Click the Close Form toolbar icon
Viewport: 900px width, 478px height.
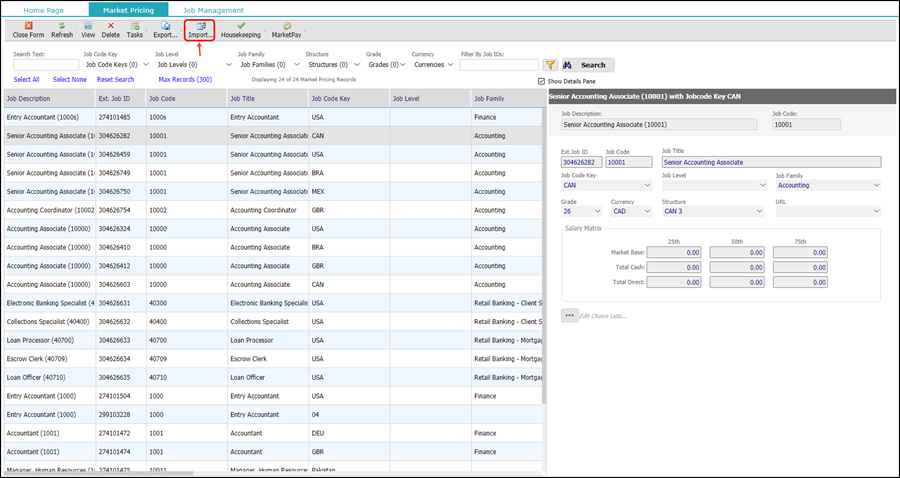click(28, 30)
